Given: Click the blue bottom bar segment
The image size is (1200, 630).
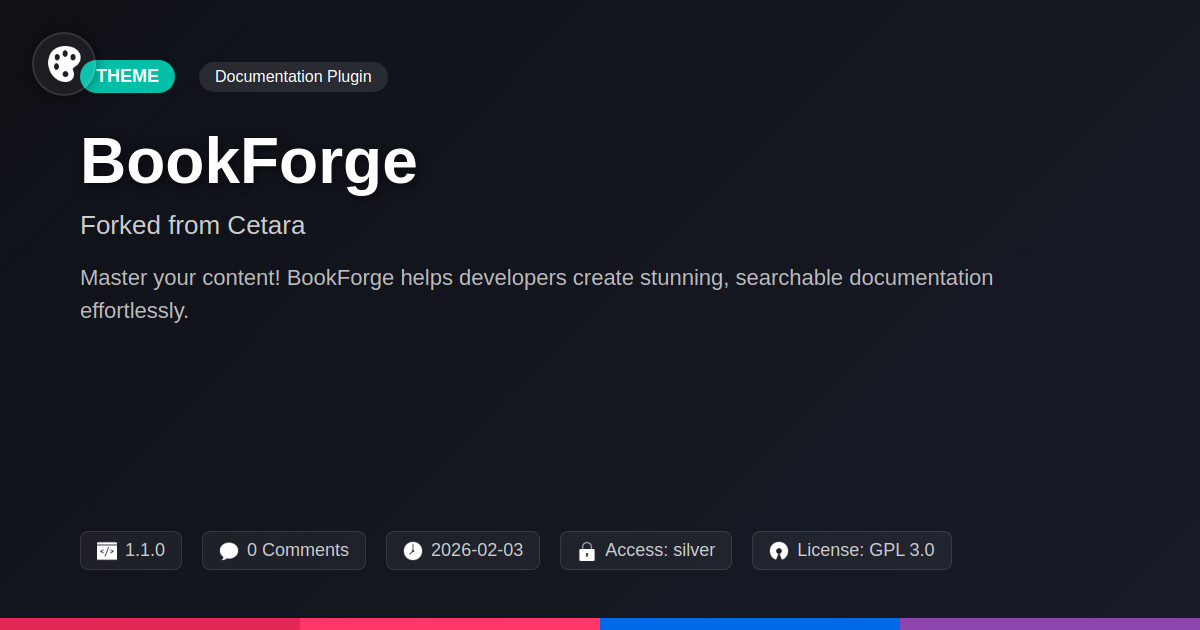Looking at the screenshot, I should (750, 623).
